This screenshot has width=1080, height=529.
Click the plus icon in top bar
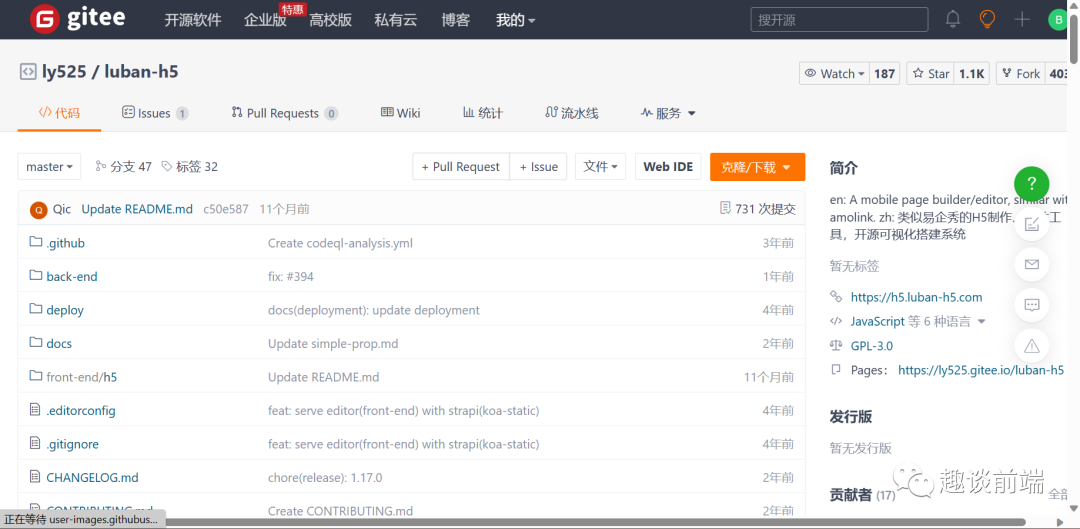pos(1022,19)
